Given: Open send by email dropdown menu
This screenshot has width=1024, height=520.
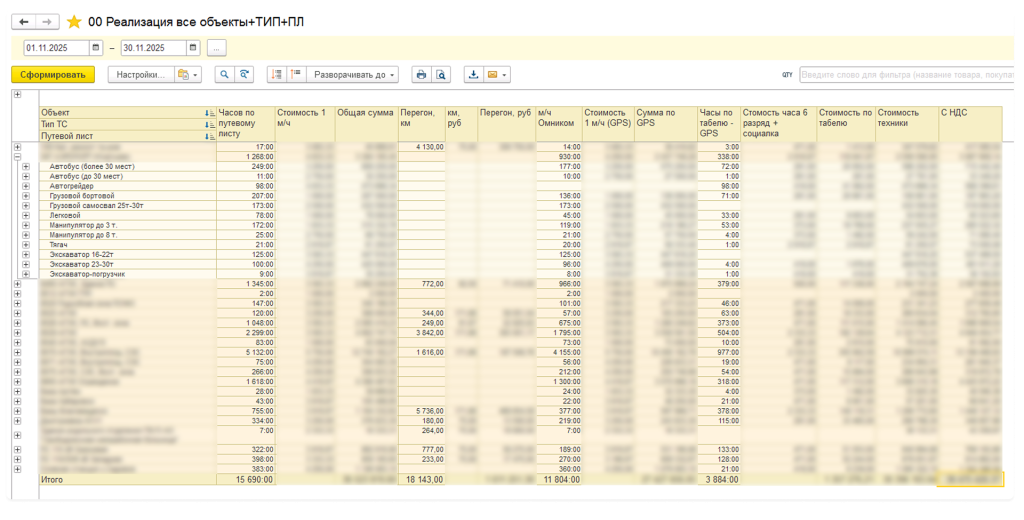Looking at the screenshot, I should (498, 75).
